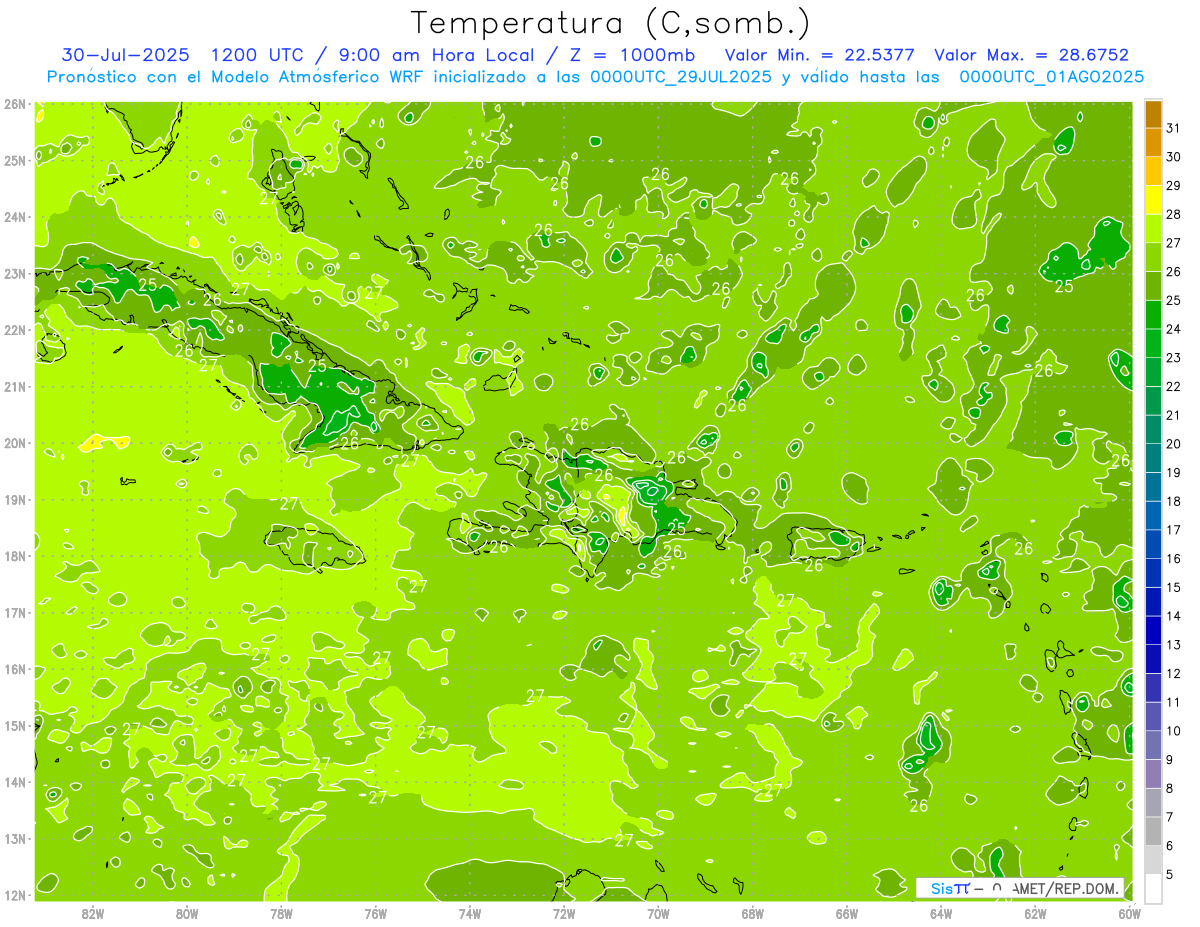
Task: Click the brown swatch above 31 in legend
Action: coord(1153,114)
